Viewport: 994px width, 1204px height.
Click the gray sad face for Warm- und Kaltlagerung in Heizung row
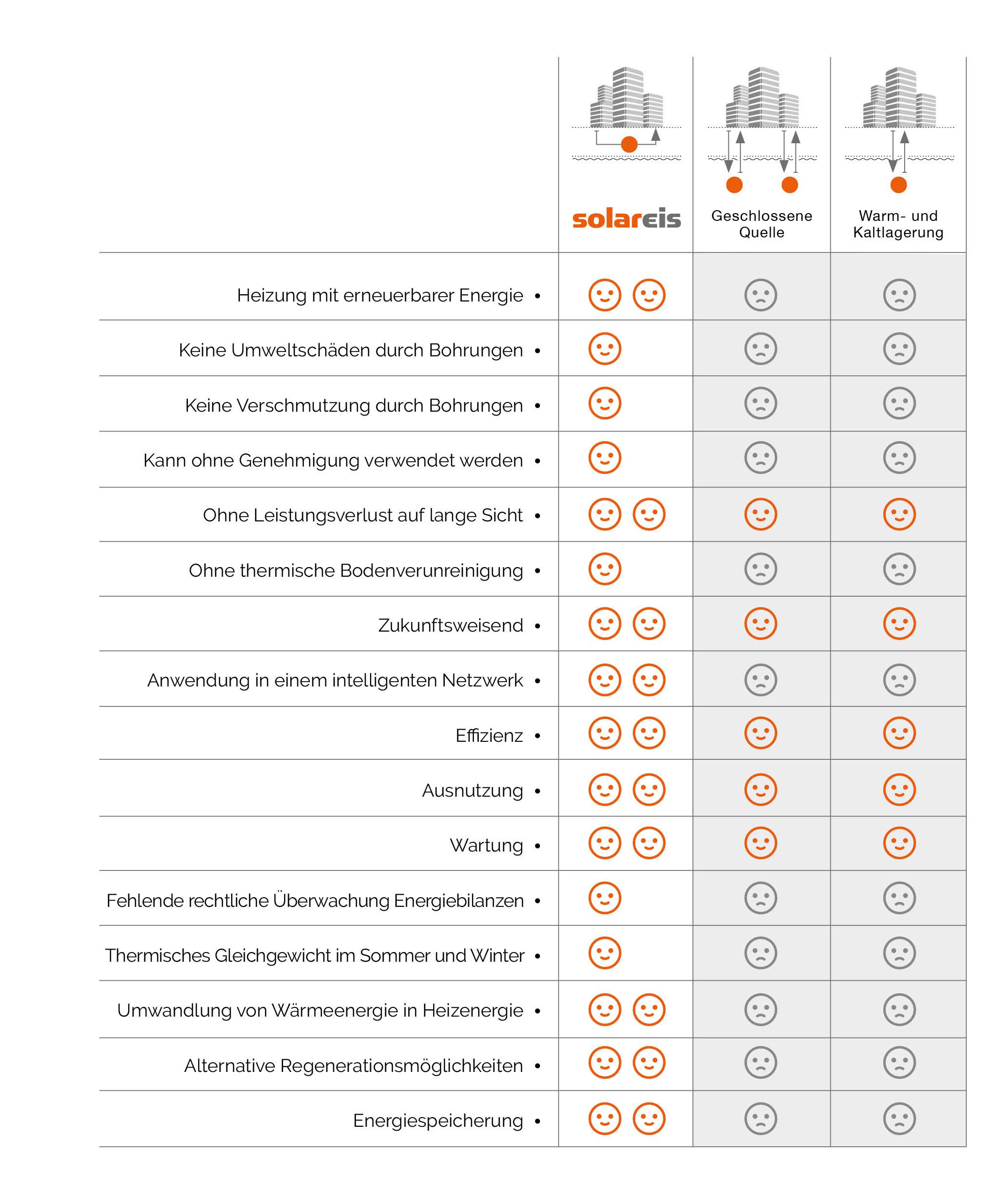tap(899, 295)
